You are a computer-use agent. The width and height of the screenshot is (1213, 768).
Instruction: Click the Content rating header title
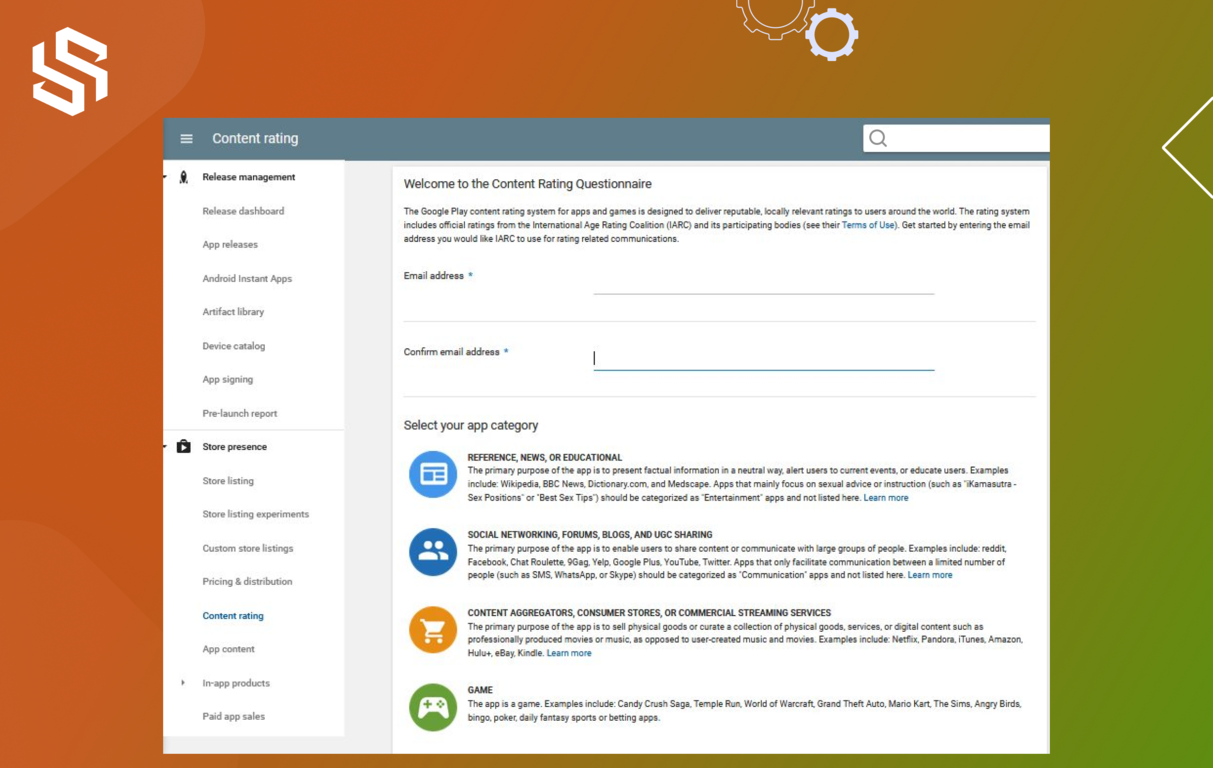255,139
